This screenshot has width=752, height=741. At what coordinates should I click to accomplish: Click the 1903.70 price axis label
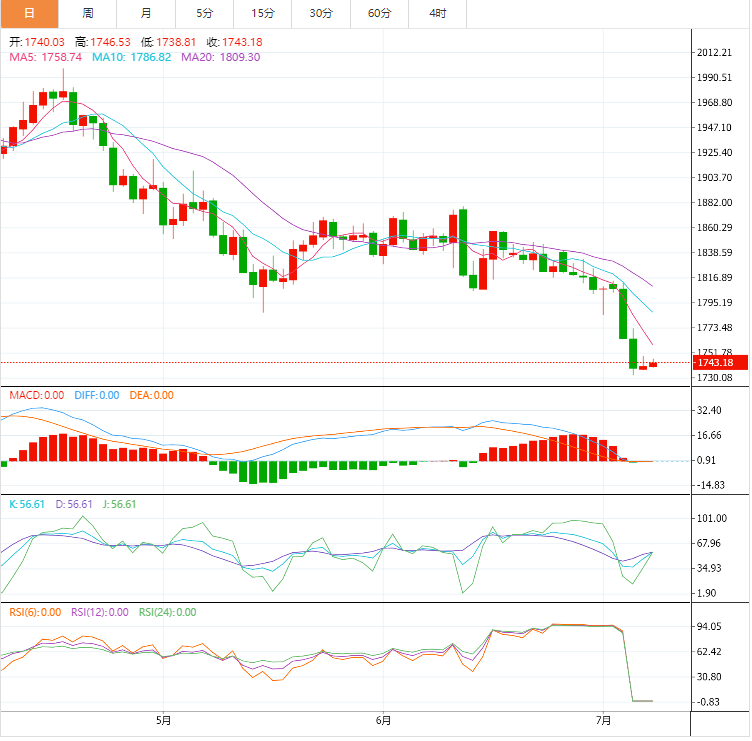pyautogui.click(x=714, y=177)
